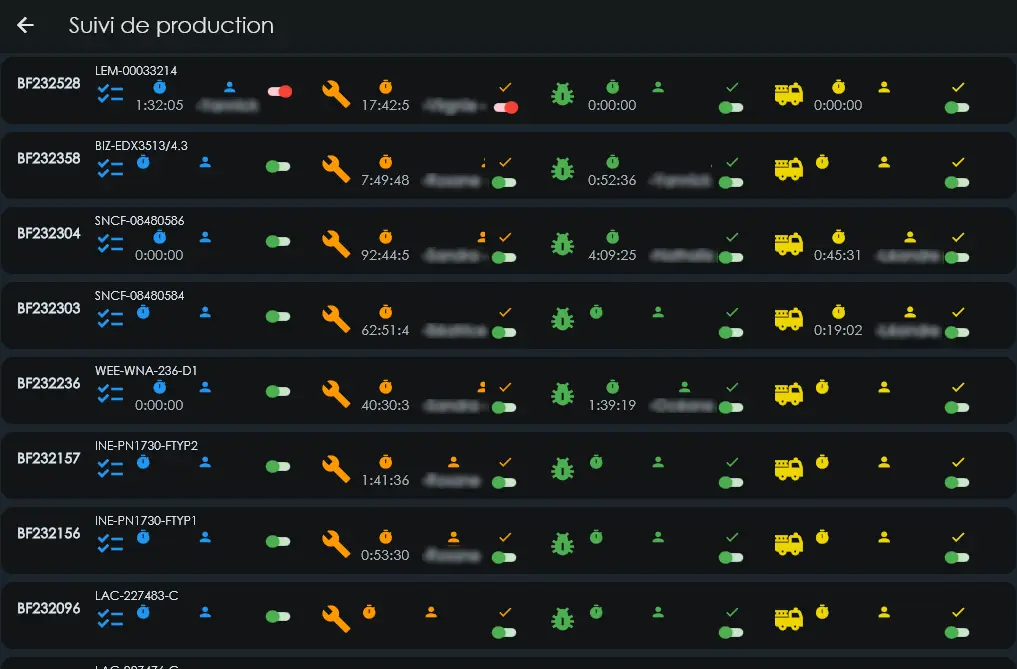This screenshot has height=669, width=1017.
Task: Click the orange wrench icon for BF232528
Action: (336, 94)
